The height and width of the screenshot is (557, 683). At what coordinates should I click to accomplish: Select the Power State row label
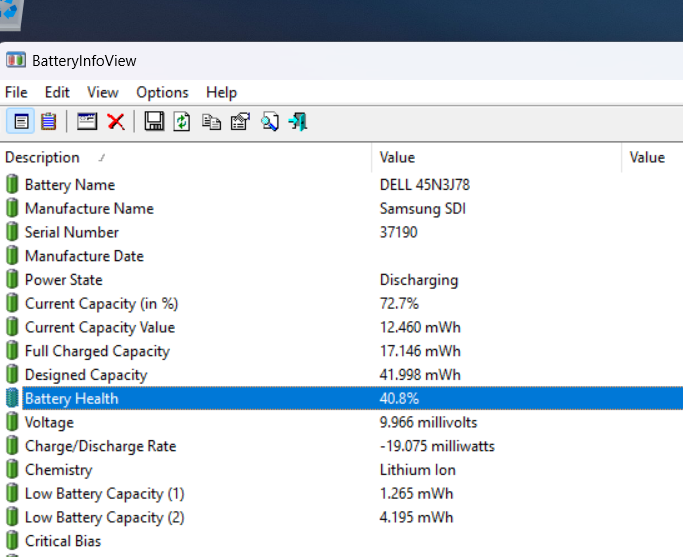pyautogui.click(x=64, y=280)
